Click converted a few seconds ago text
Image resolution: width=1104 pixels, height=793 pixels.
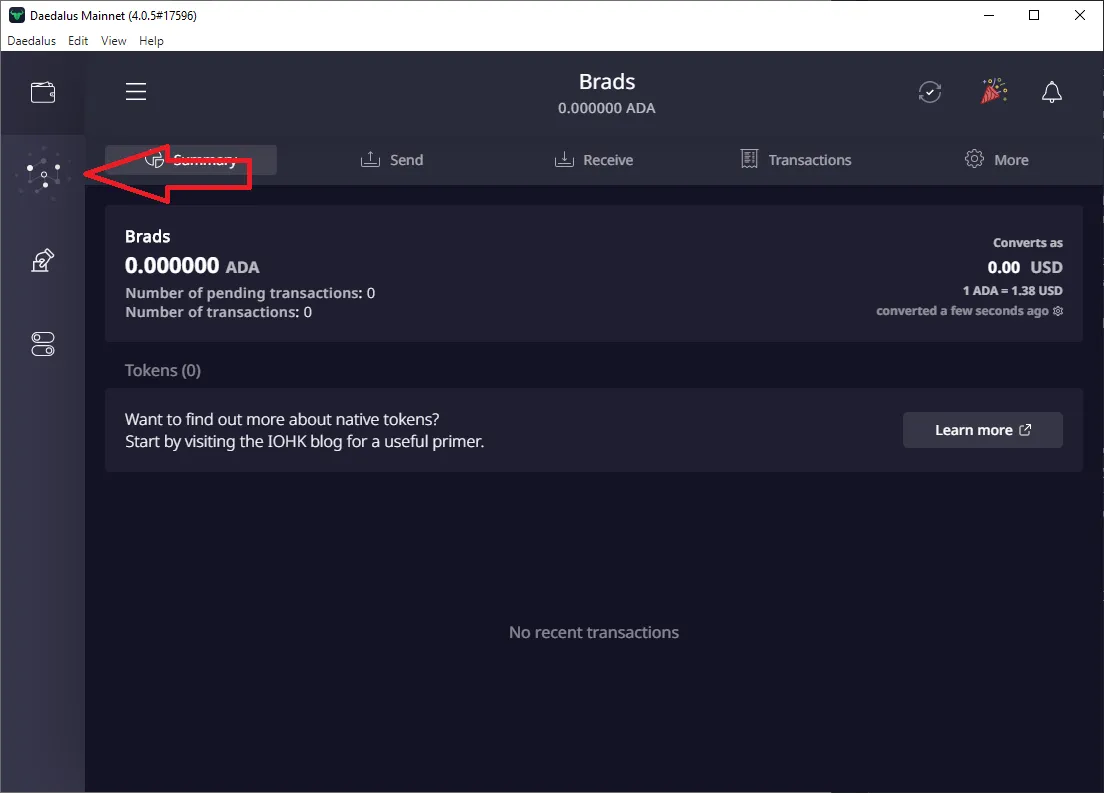[x=962, y=311]
